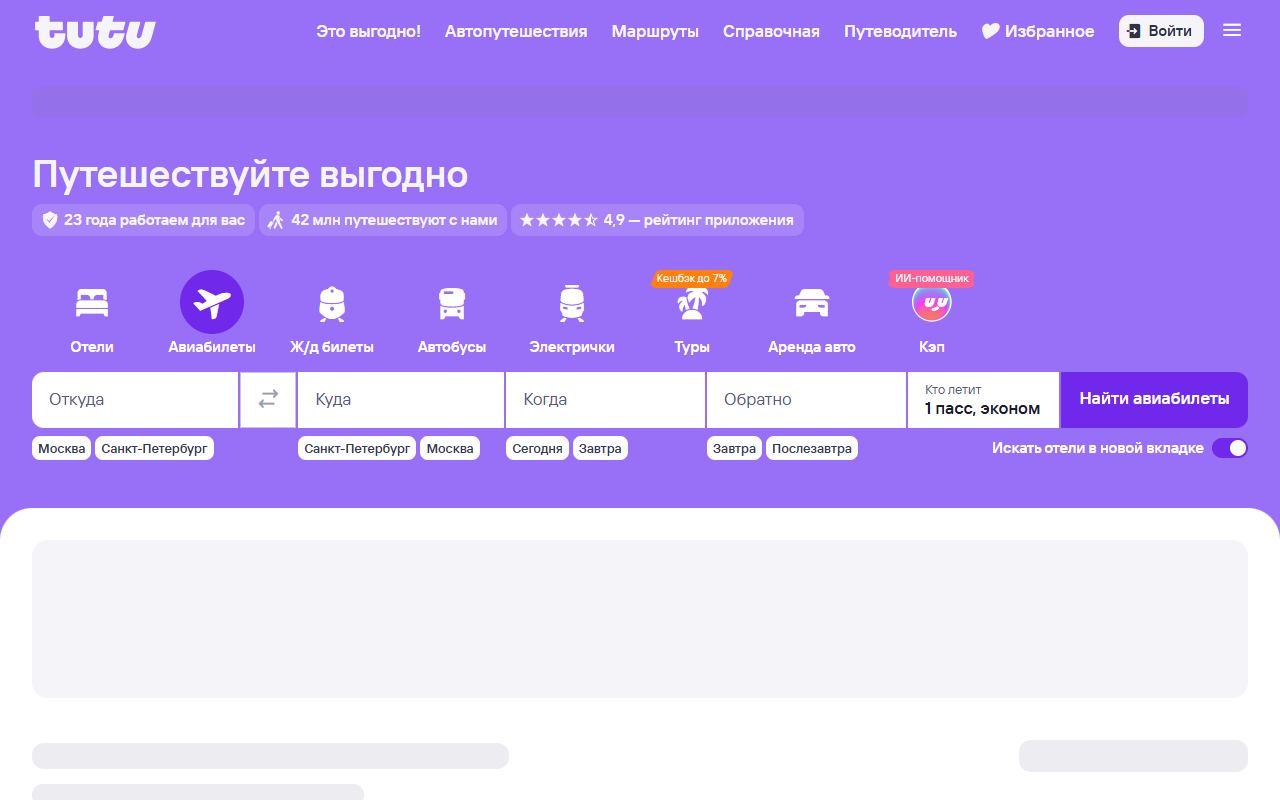Open Автопутешествия menu item

click(516, 31)
